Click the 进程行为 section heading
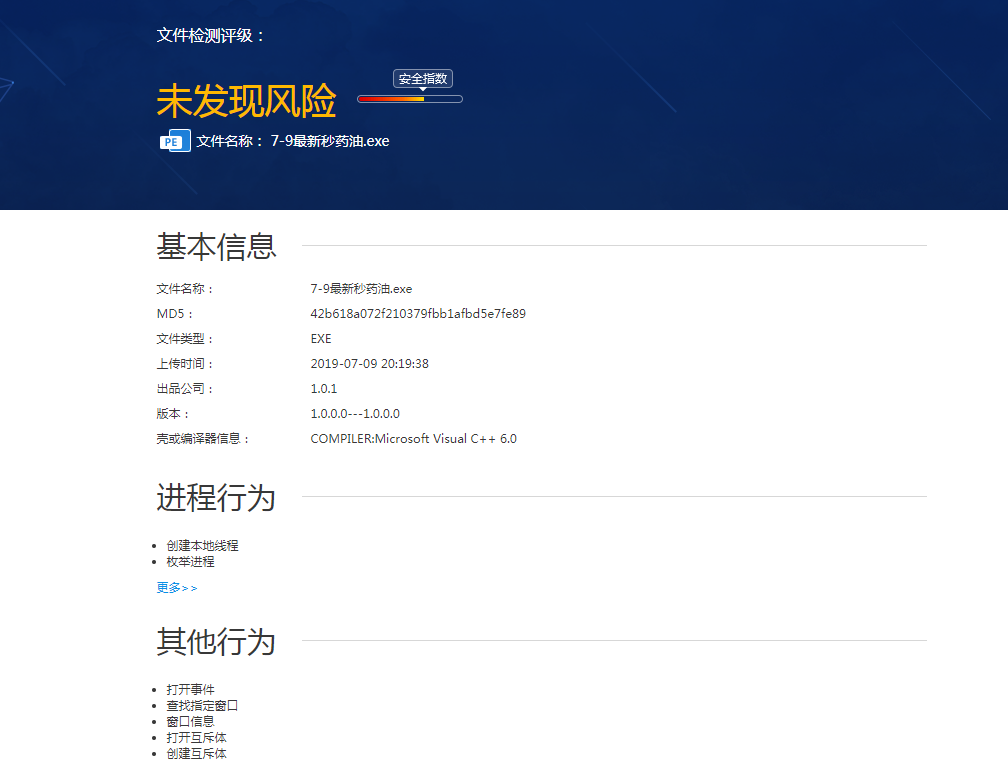 pyautogui.click(x=216, y=497)
